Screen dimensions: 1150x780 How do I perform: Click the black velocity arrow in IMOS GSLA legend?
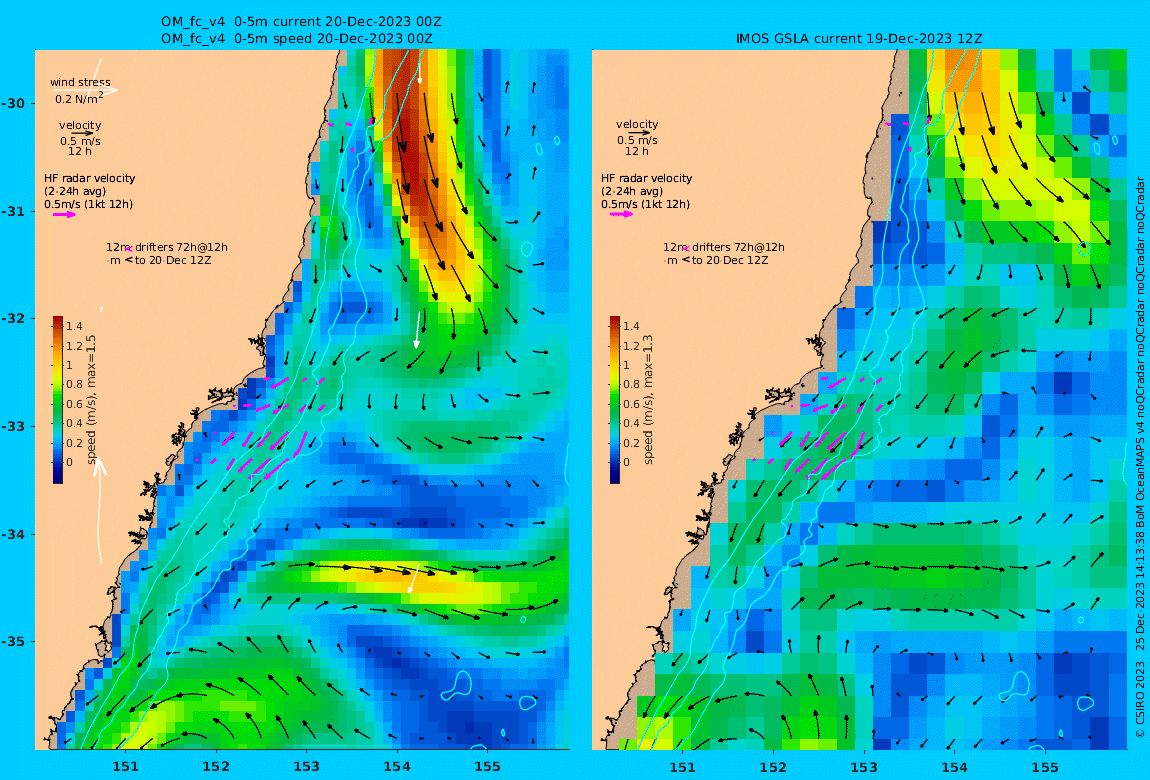click(638, 133)
